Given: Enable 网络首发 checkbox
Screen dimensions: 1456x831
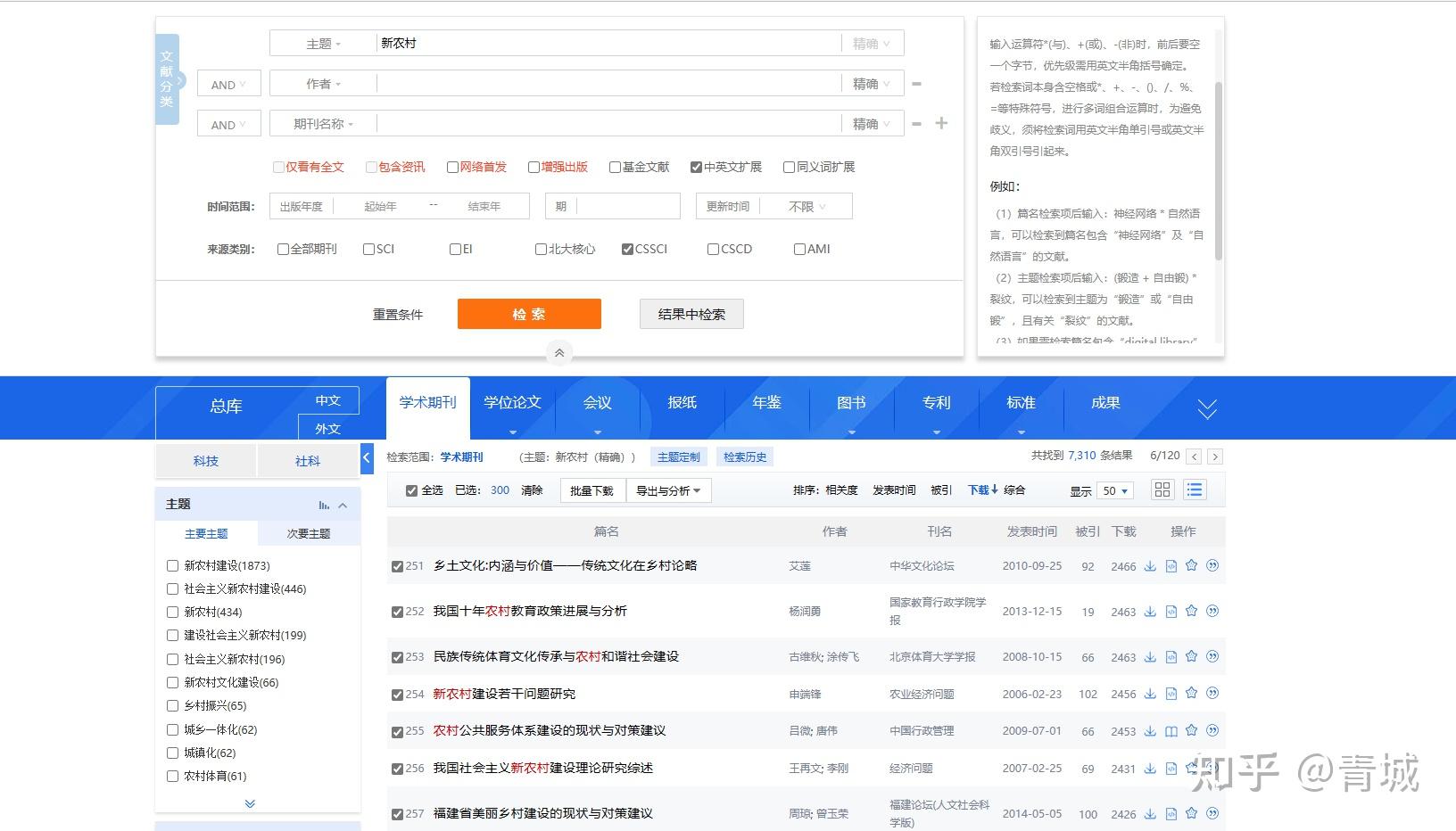Looking at the screenshot, I should (x=452, y=167).
